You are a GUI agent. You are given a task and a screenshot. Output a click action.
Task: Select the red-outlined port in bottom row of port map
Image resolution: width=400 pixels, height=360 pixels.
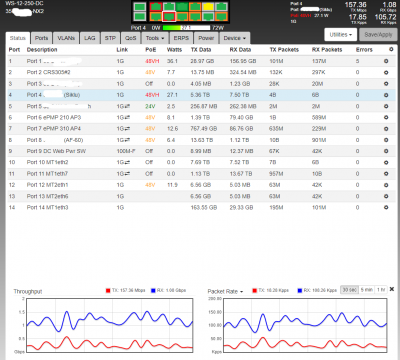point(169,16)
